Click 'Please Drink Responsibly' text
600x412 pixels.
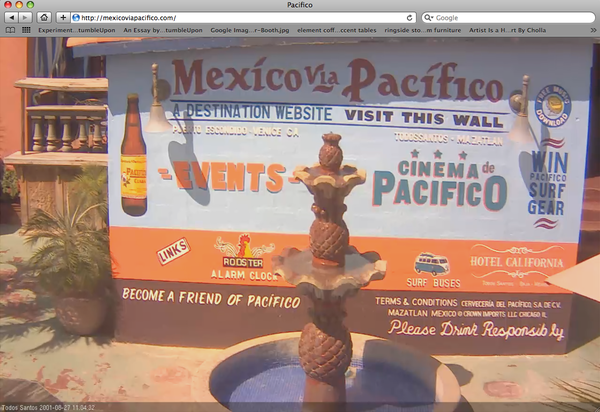pyautogui.click(x=476, y=330)
